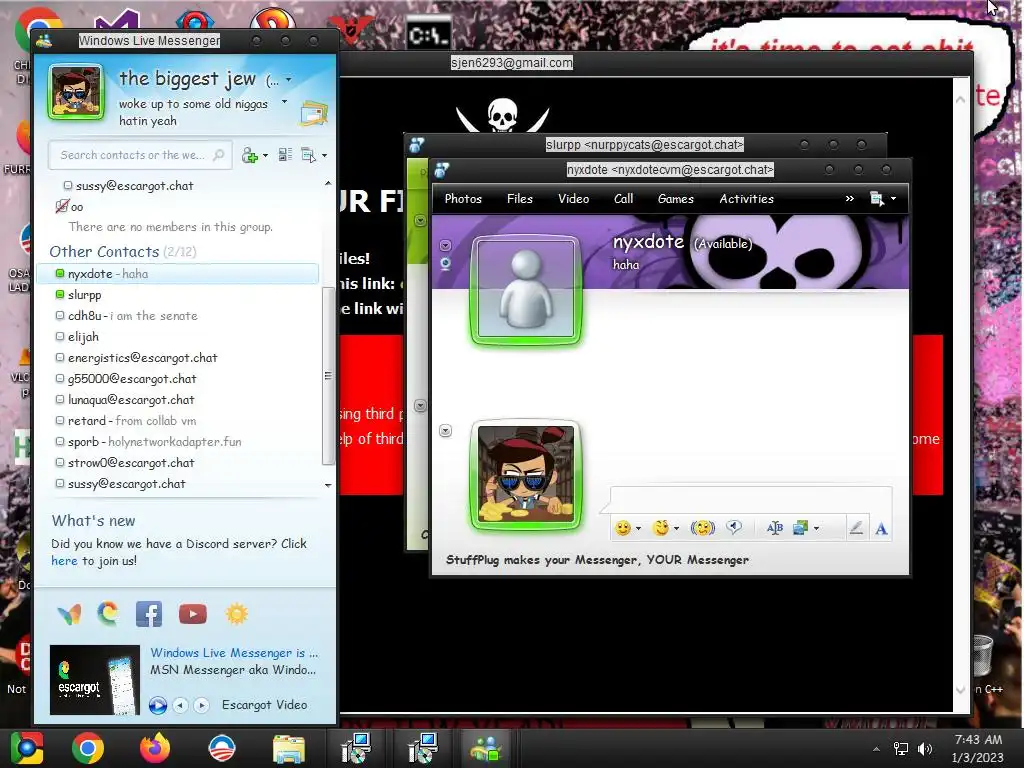Play the Escargot Video clip

157,705
